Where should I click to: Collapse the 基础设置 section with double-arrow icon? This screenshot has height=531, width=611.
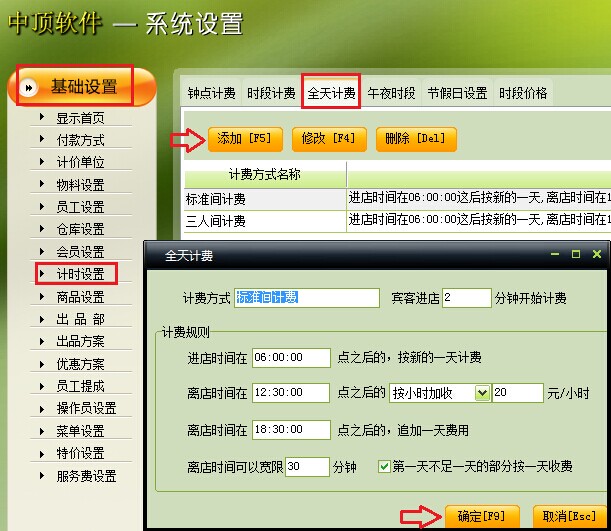pos(29,88)
